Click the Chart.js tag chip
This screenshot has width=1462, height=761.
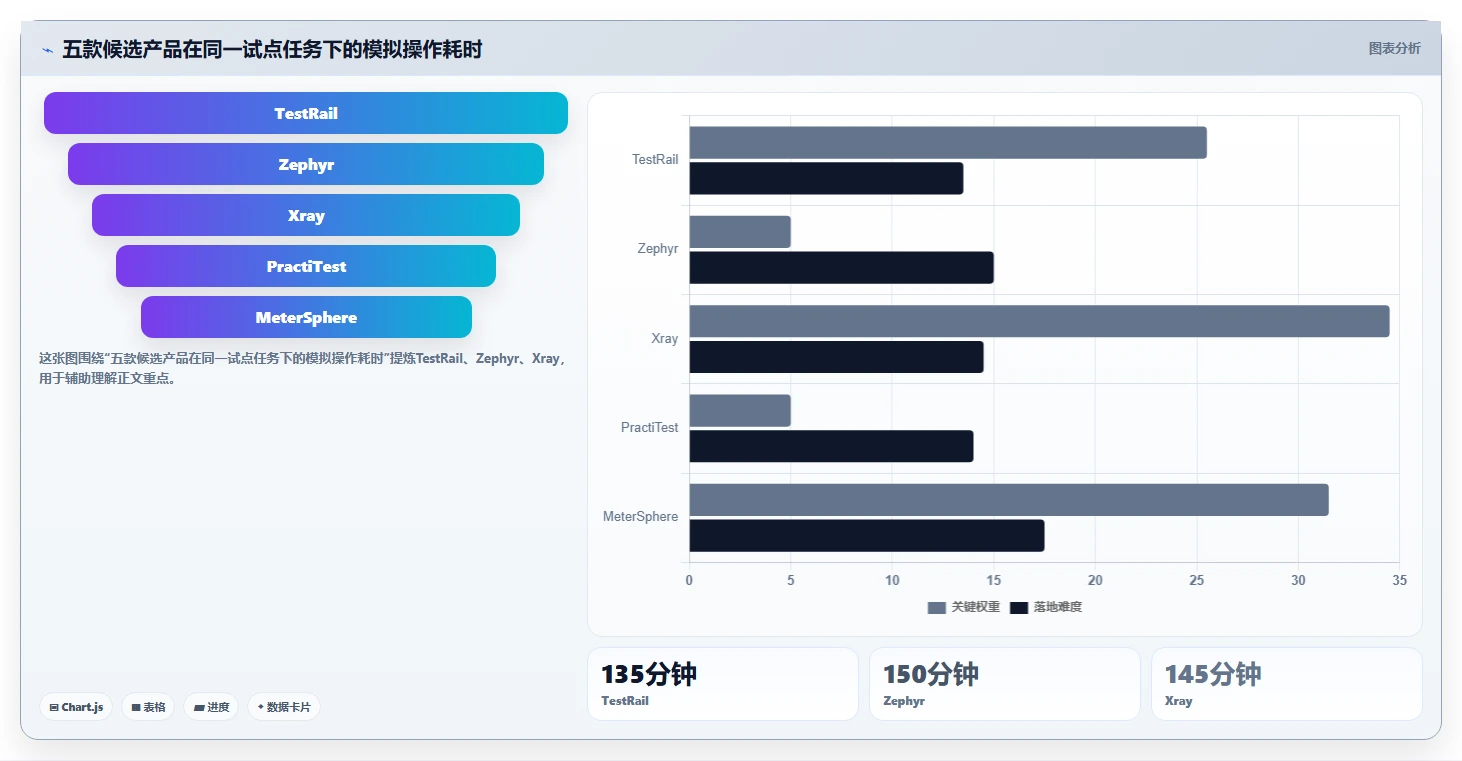tap(76, 707)
